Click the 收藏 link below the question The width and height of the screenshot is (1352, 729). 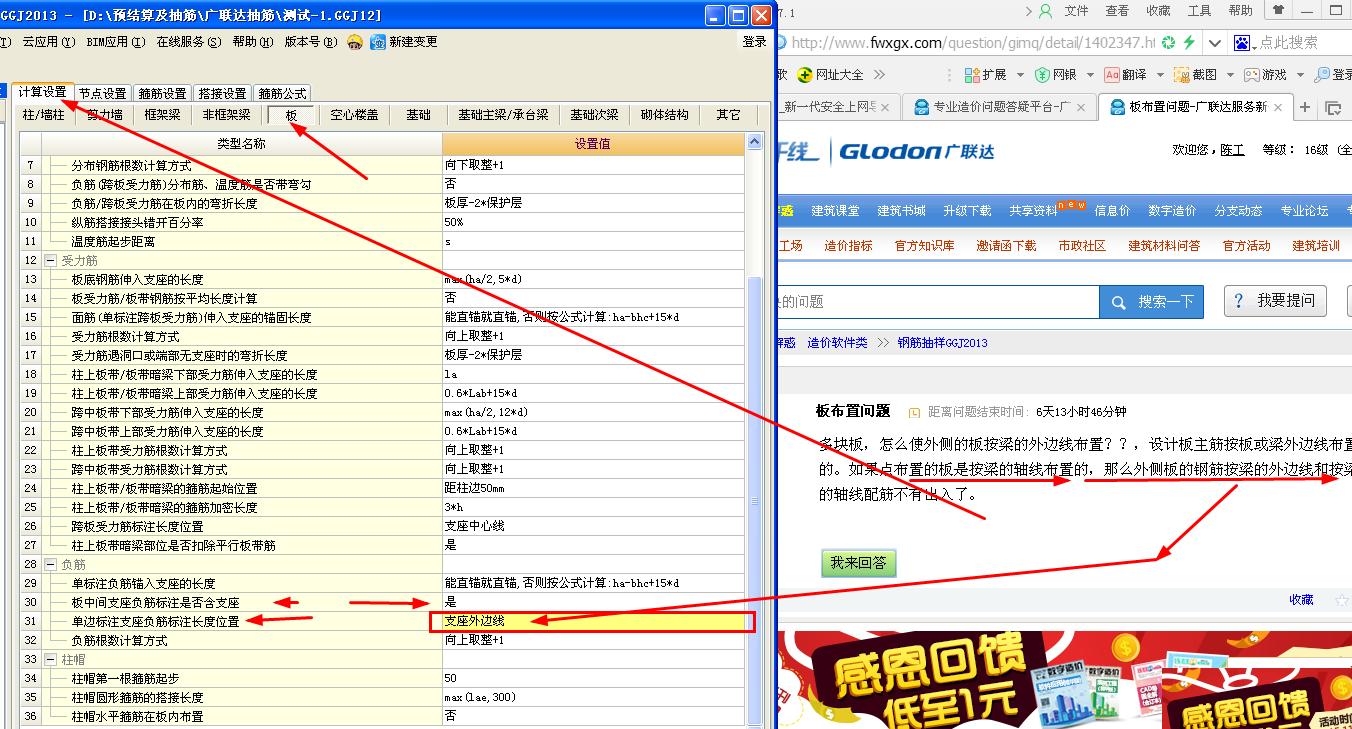coord(1301,600)
